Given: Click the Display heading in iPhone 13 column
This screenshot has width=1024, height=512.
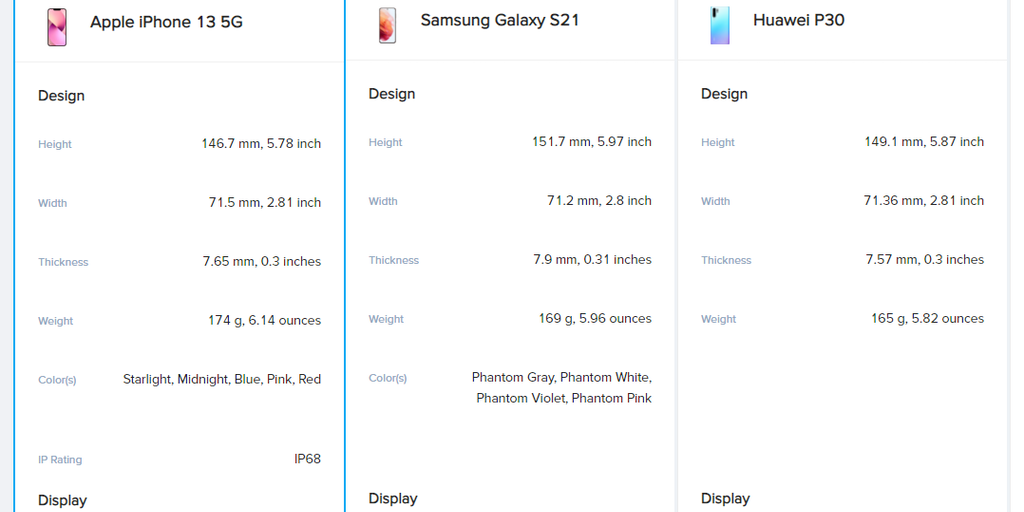Looking at the screenshot, I should 62,500.
